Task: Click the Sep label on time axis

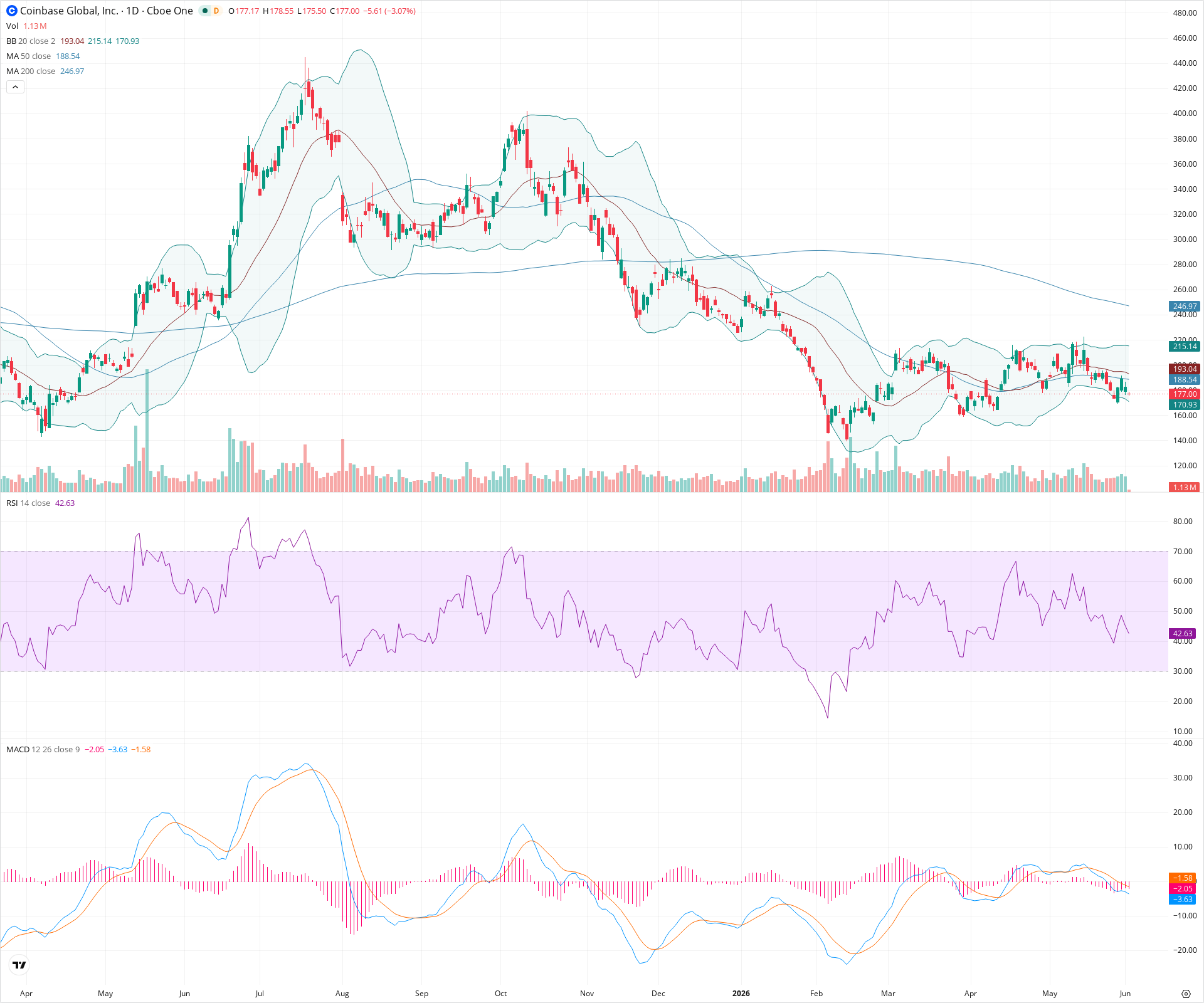Action: 421,993
